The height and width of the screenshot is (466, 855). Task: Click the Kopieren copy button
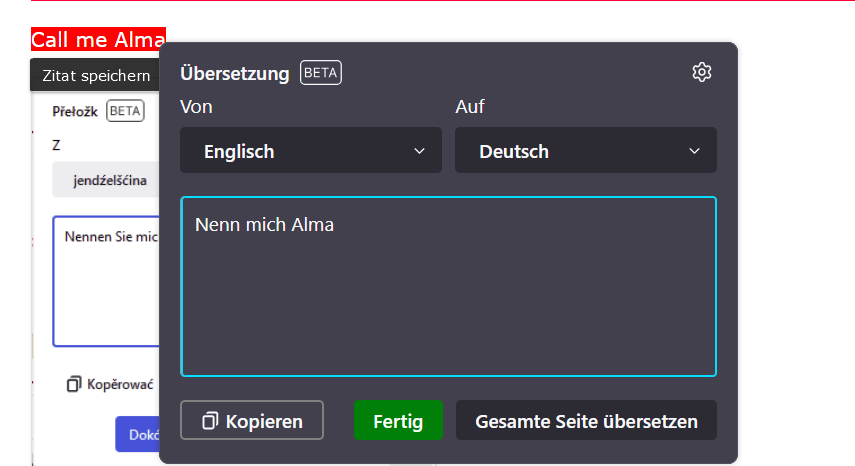[x=252, y=421]
